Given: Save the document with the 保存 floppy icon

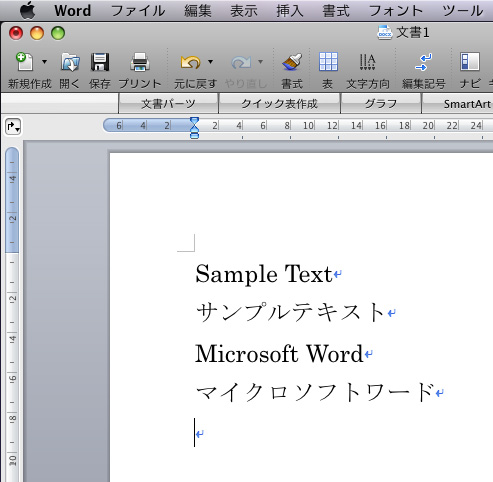Looking at the screenshot, I should click(100, 62).
